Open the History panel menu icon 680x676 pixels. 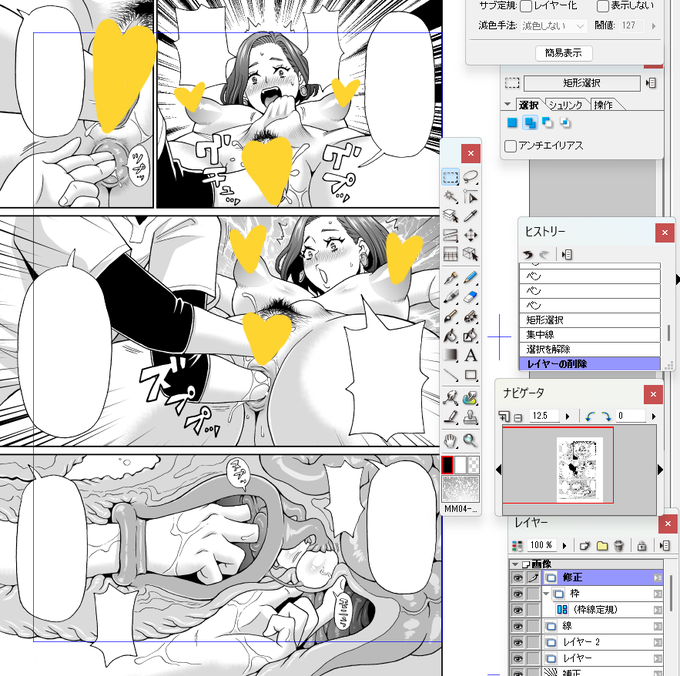566,255
